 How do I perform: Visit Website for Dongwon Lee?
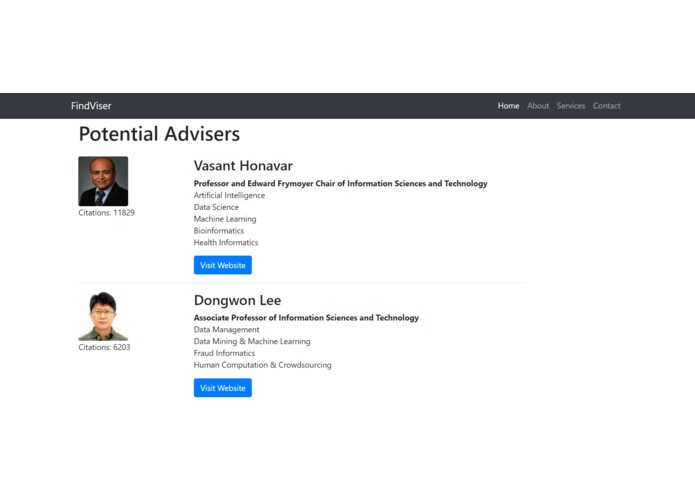tap(223, 388)
